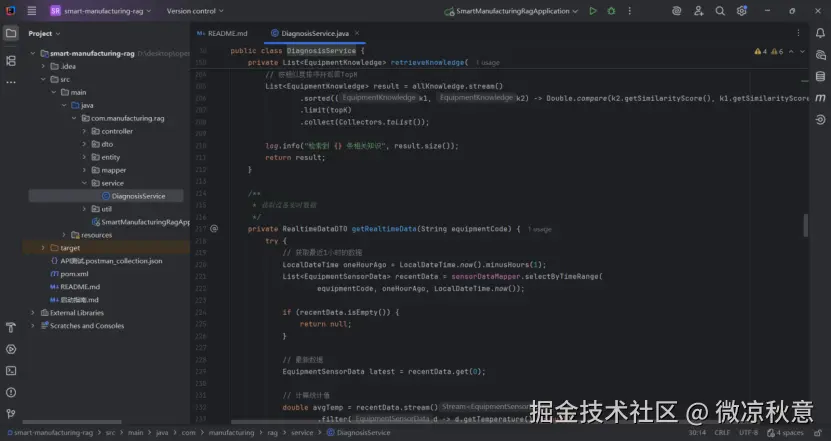Expand the dto package
Screen dimensions: 831x442
coord(84,144)
